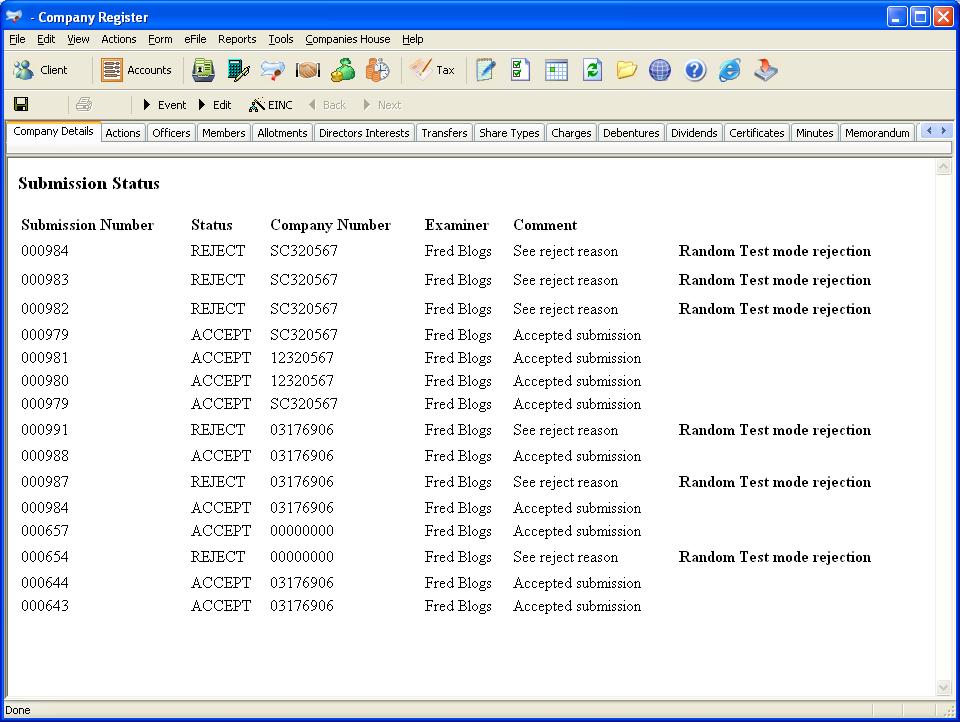The width and height of the screenshot is (960, 722).
Task: Click the green money bag icon
Action: pos(342,70)
